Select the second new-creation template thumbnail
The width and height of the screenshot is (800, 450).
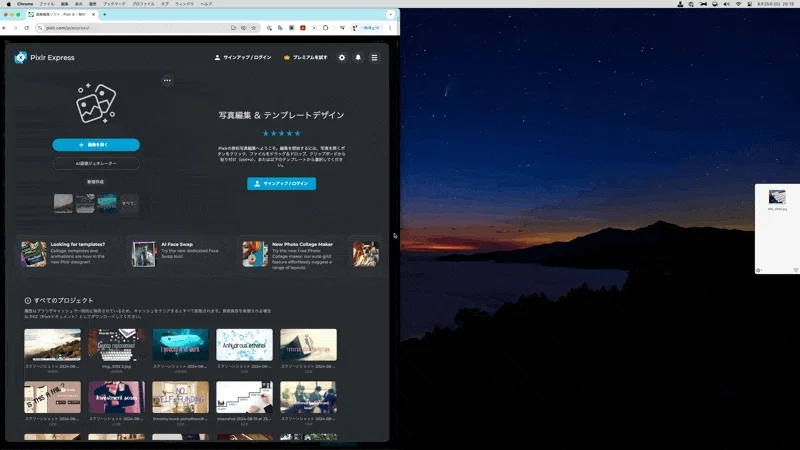coord(85,203)
